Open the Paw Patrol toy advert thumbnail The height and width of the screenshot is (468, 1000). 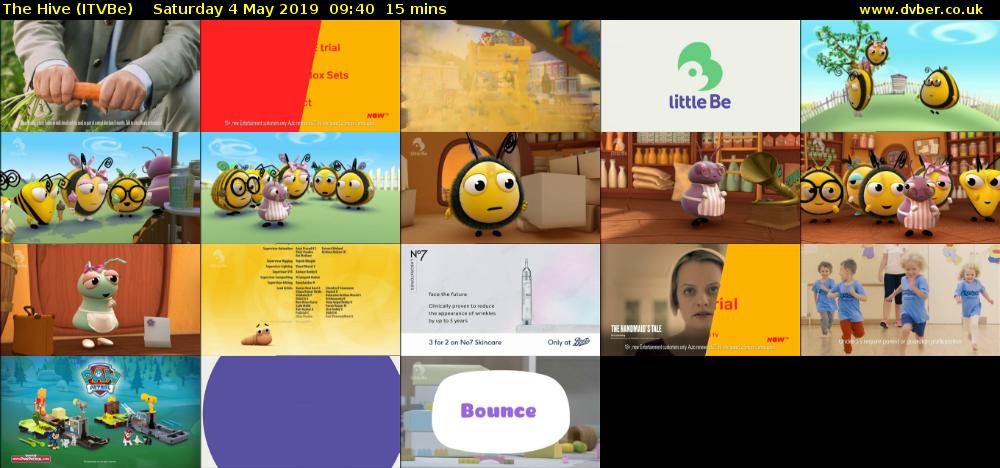100,413
